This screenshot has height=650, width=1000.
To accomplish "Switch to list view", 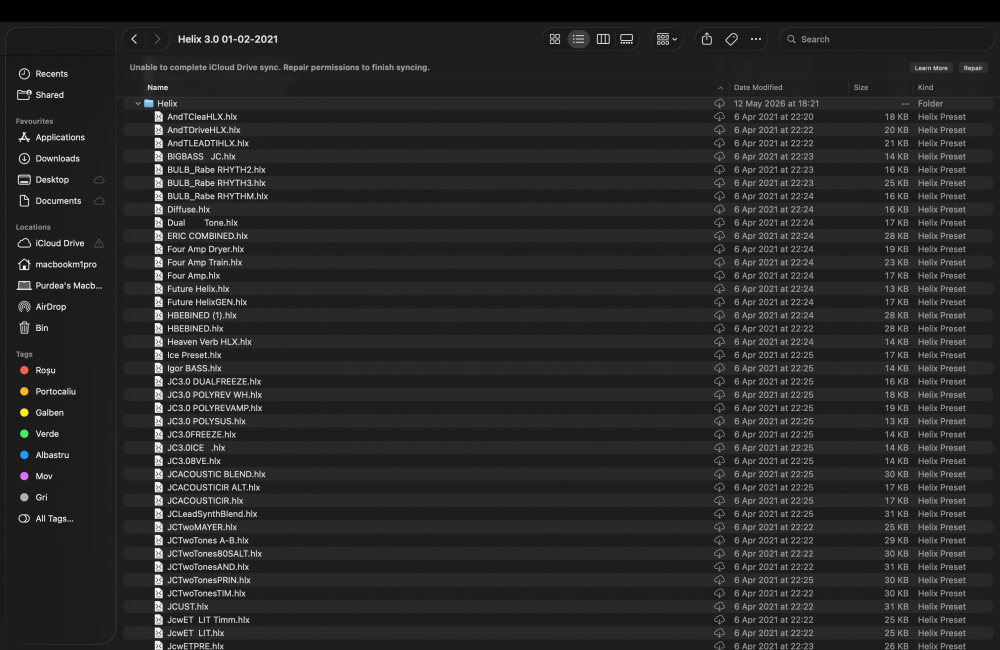I will pos(578,39).
